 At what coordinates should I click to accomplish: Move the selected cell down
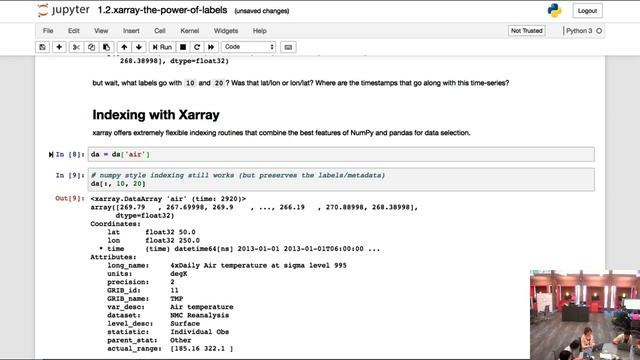click(x=139, y=47)
